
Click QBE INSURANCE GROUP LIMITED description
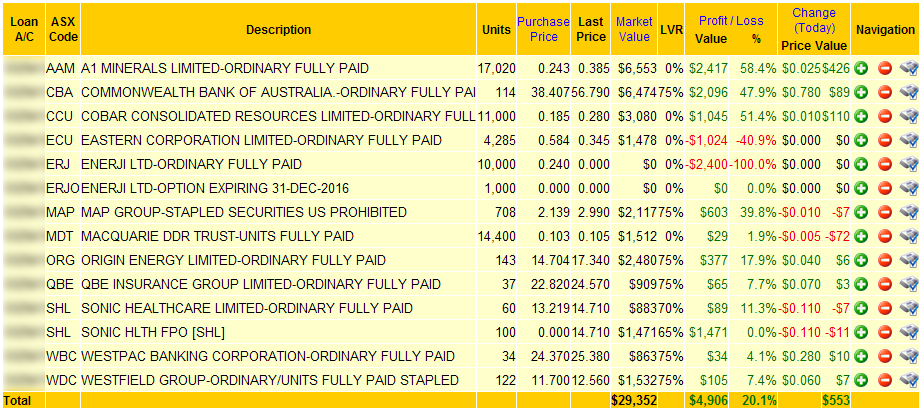(260, 285)
